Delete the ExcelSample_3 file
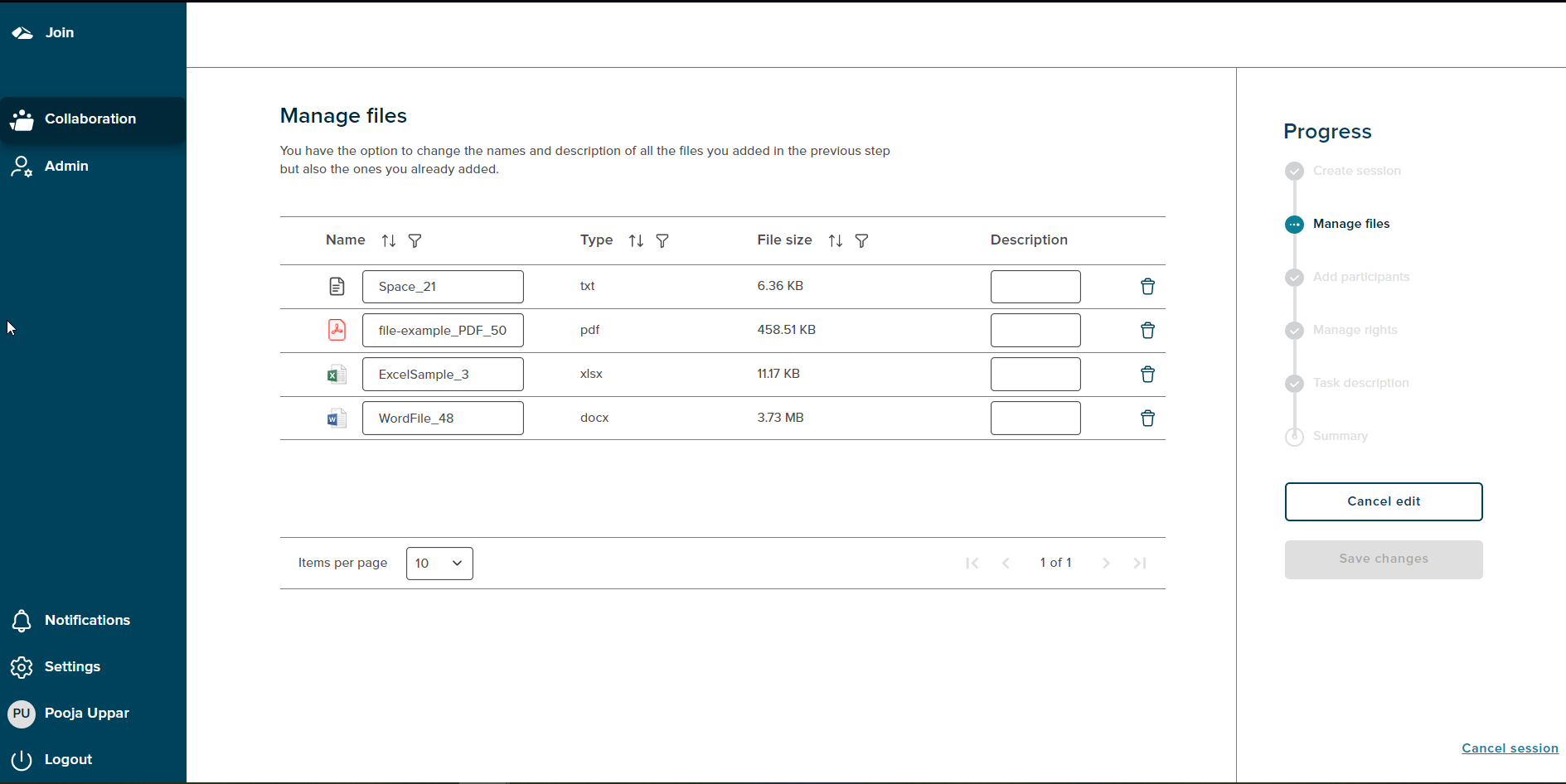1566x784 pixels. tap(1147, 375)
